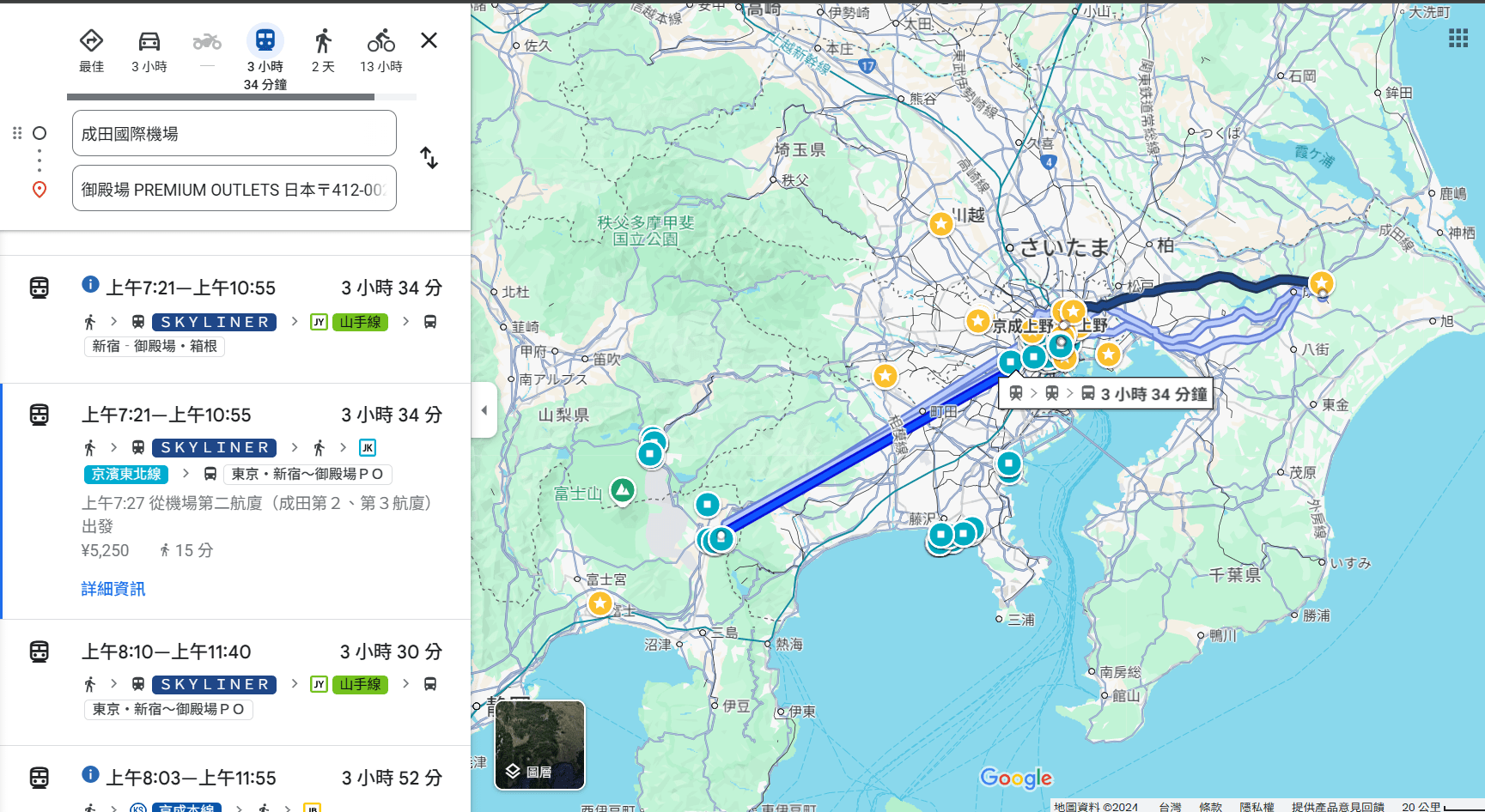Swap origin and destination with reverse arrows
The width and height of the screenshot is (1485, 812).
click(x=429, y=158)
